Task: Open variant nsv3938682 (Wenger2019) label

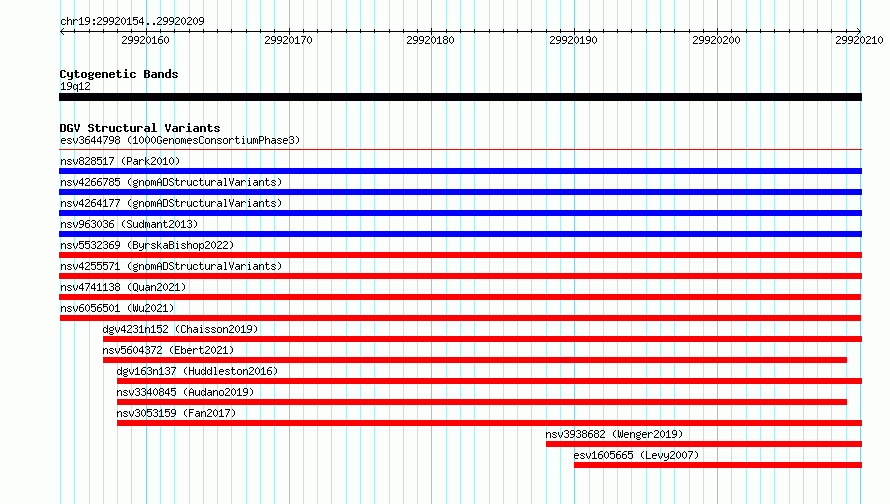Action: pyautogui.click(x=614, y=434)
